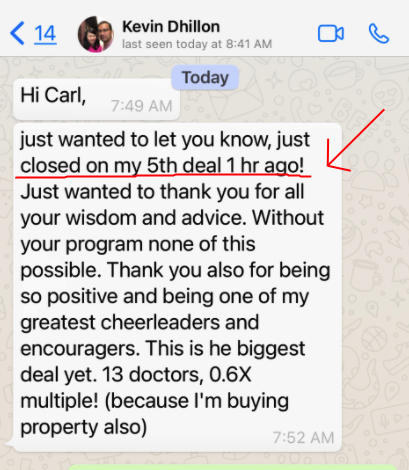This screenshot has width=409, height=470.
Task: View Kevin Dhillon's profile picture
Action: [96, 34]
